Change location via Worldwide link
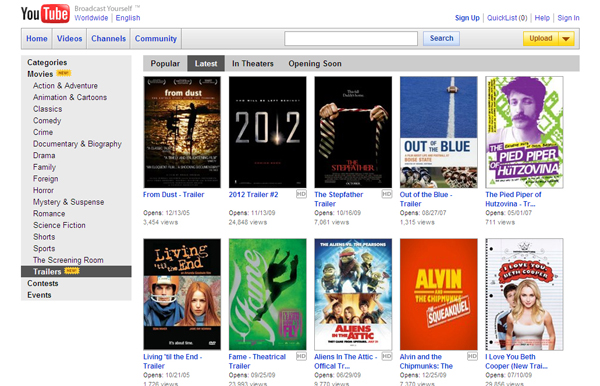600x386 pixels. (x=91, y=18)
